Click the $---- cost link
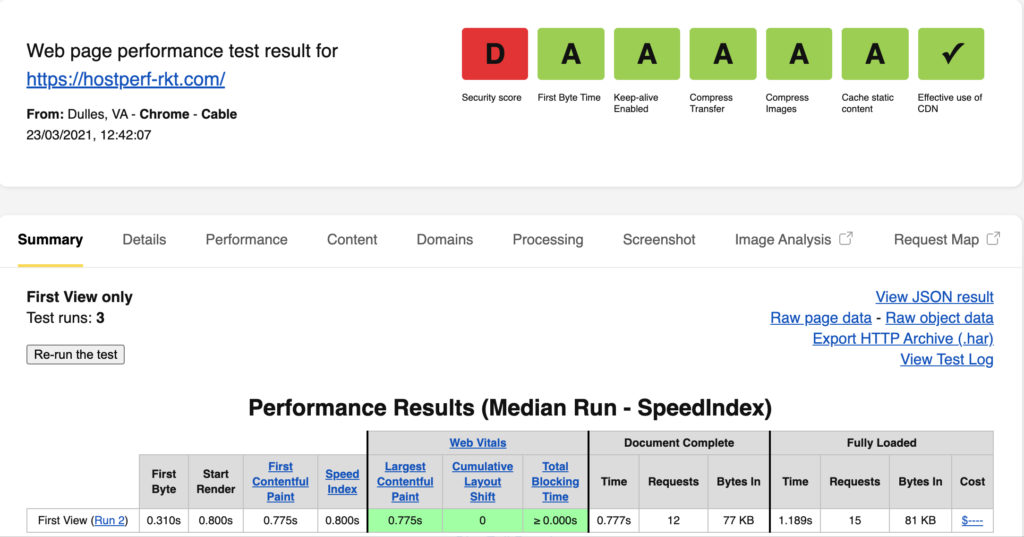 (972, 520)
